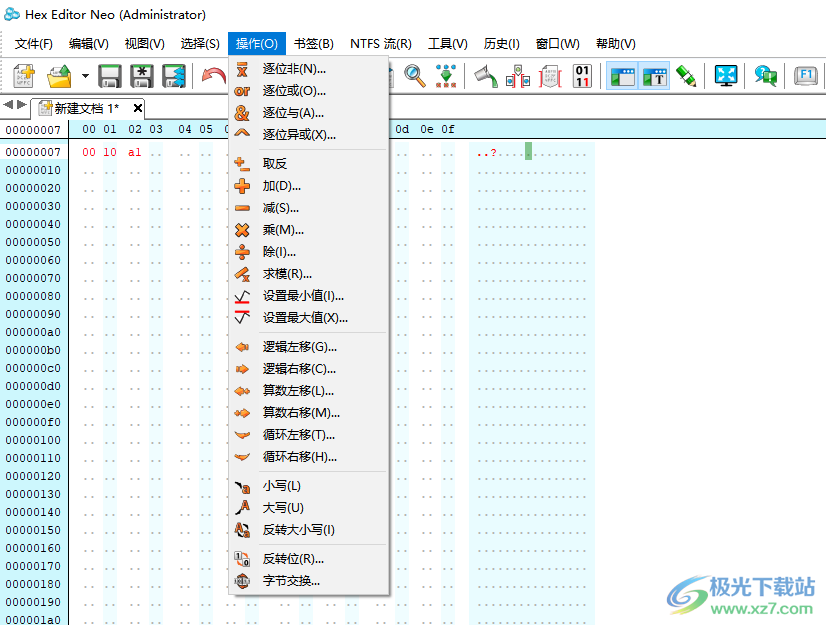Click the New file toolbar icon

(24, 76)
